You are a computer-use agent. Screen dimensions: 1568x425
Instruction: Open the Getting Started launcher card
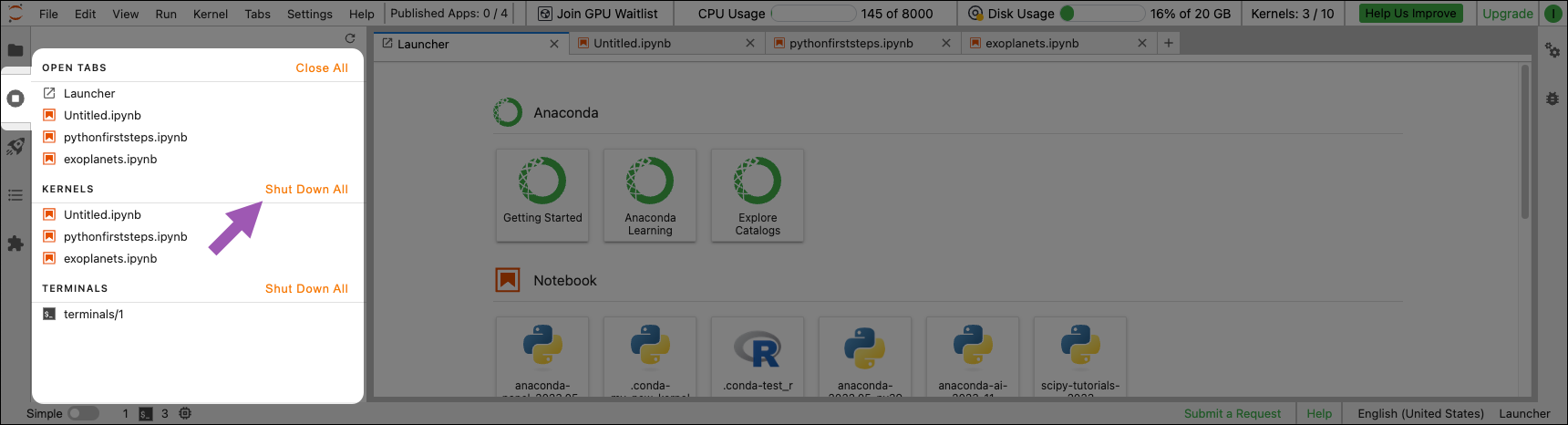click(x=542, y=195)
